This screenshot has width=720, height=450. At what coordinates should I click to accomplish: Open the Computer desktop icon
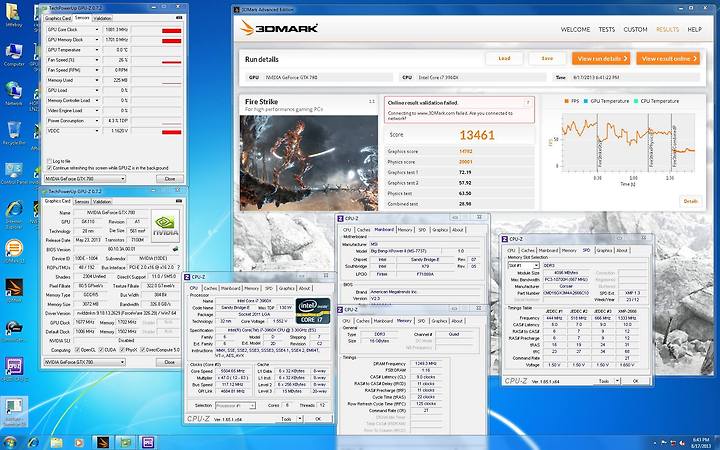14,55
